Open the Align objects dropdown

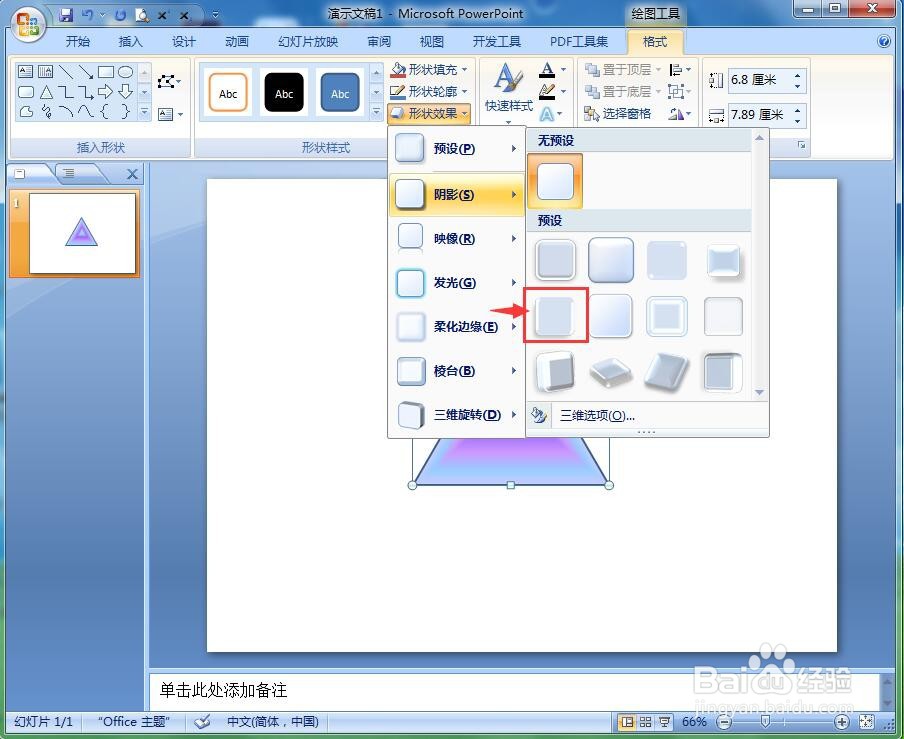pyautogui.click(x=680, y=70)
